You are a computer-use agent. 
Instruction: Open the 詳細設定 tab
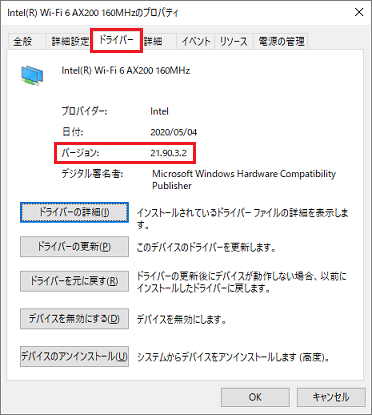point(70,42)
